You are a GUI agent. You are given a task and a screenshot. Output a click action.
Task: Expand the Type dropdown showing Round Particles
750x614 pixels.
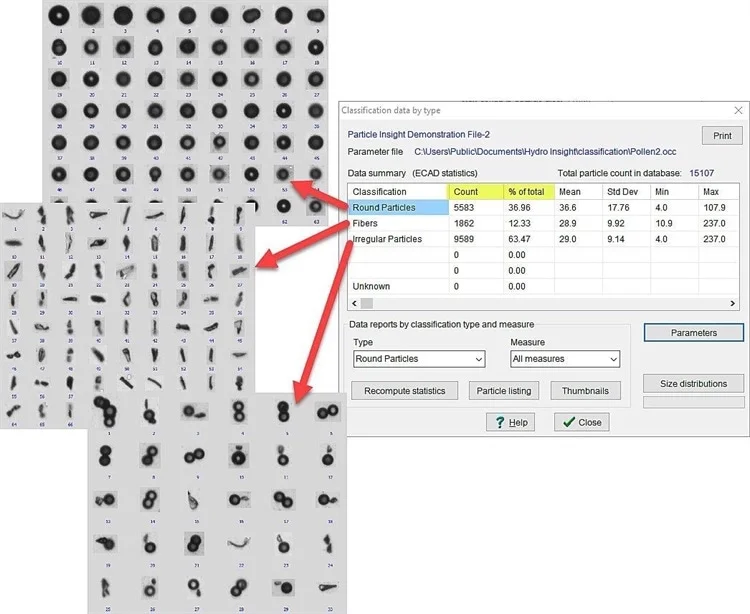(418, 358)
